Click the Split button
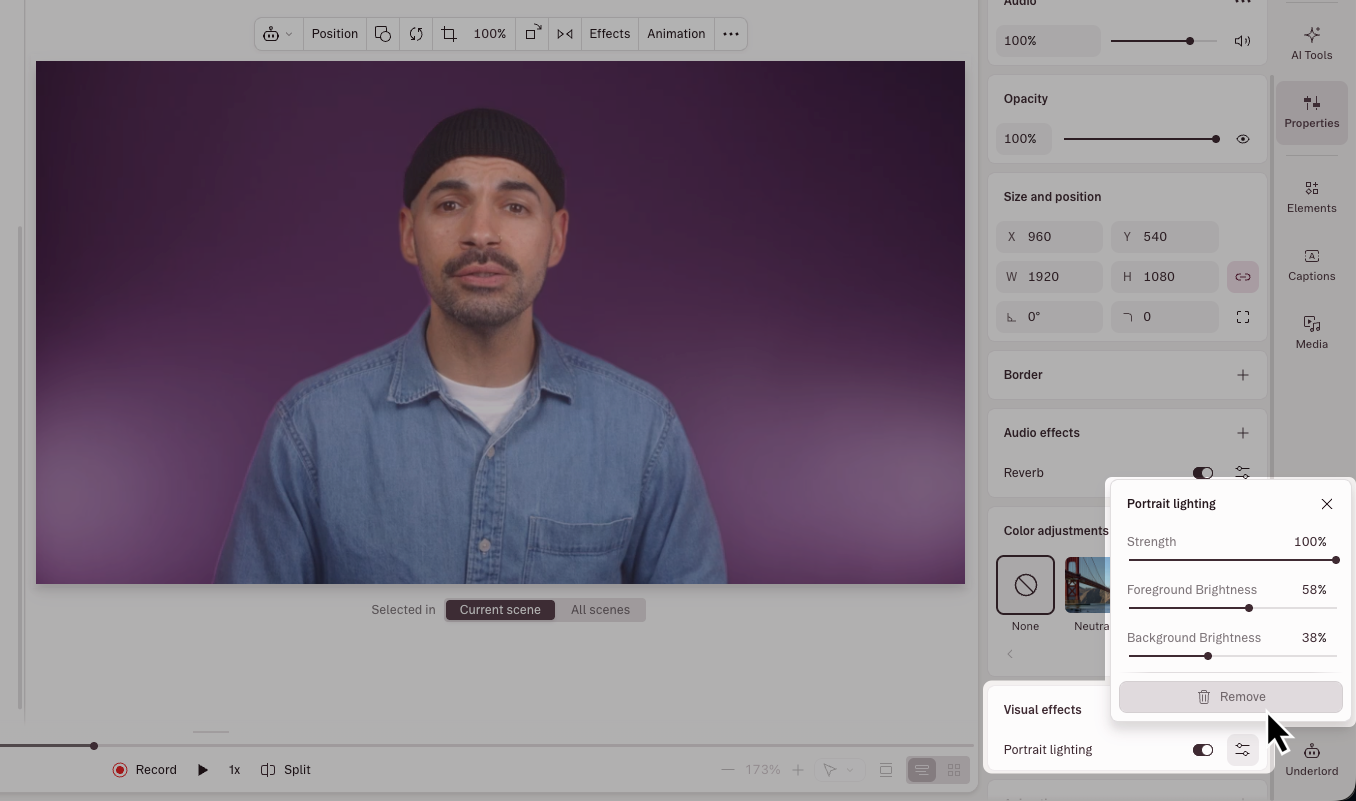This screenshot has width=1356, height=801. click(286, 770)
